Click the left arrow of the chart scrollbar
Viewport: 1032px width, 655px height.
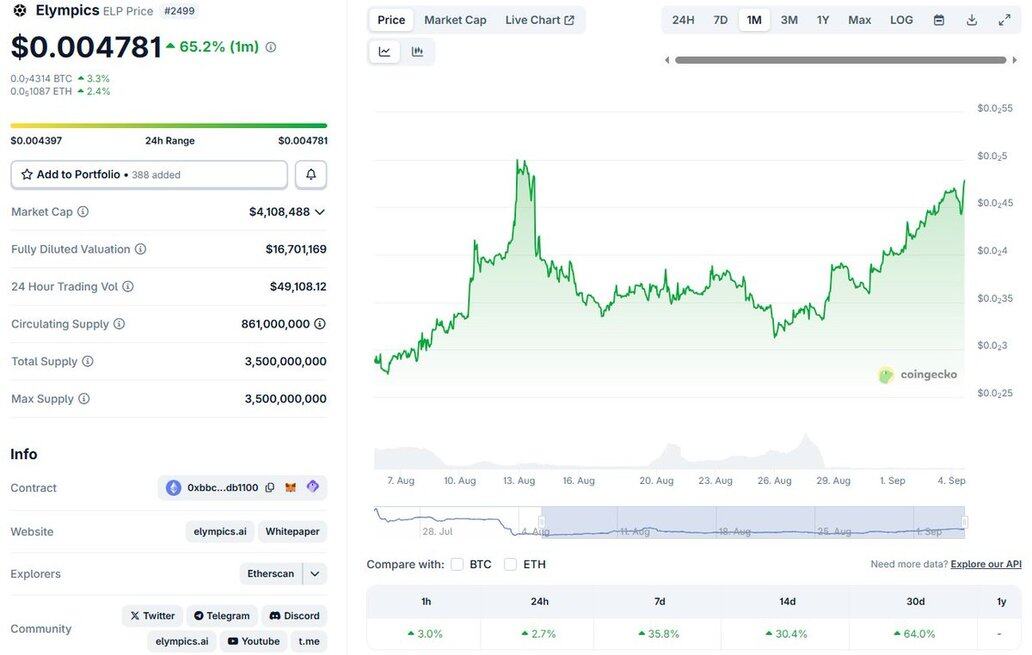coord(667,60)
